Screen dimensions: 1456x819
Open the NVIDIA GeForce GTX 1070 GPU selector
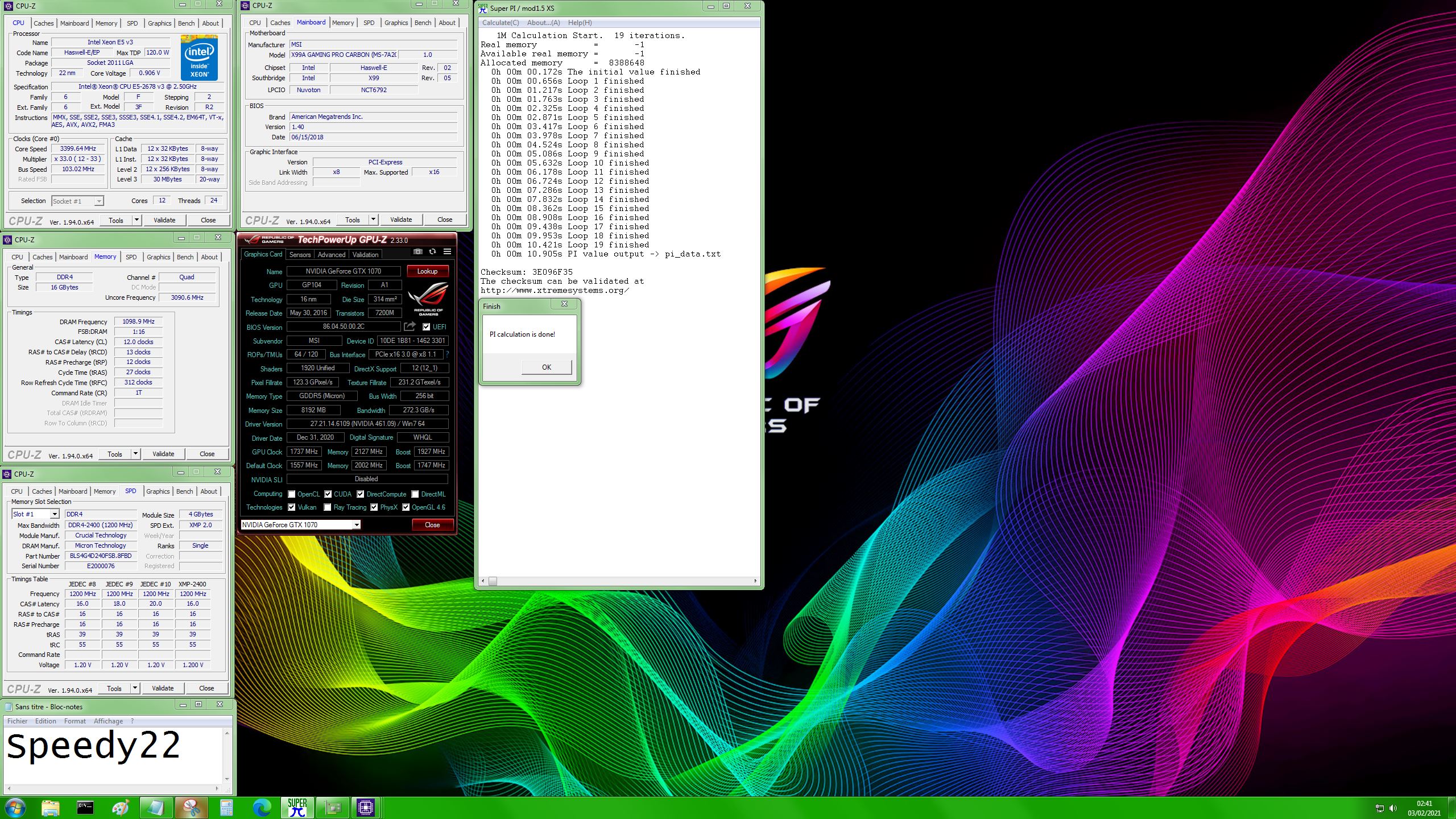[x=300, y=524]
